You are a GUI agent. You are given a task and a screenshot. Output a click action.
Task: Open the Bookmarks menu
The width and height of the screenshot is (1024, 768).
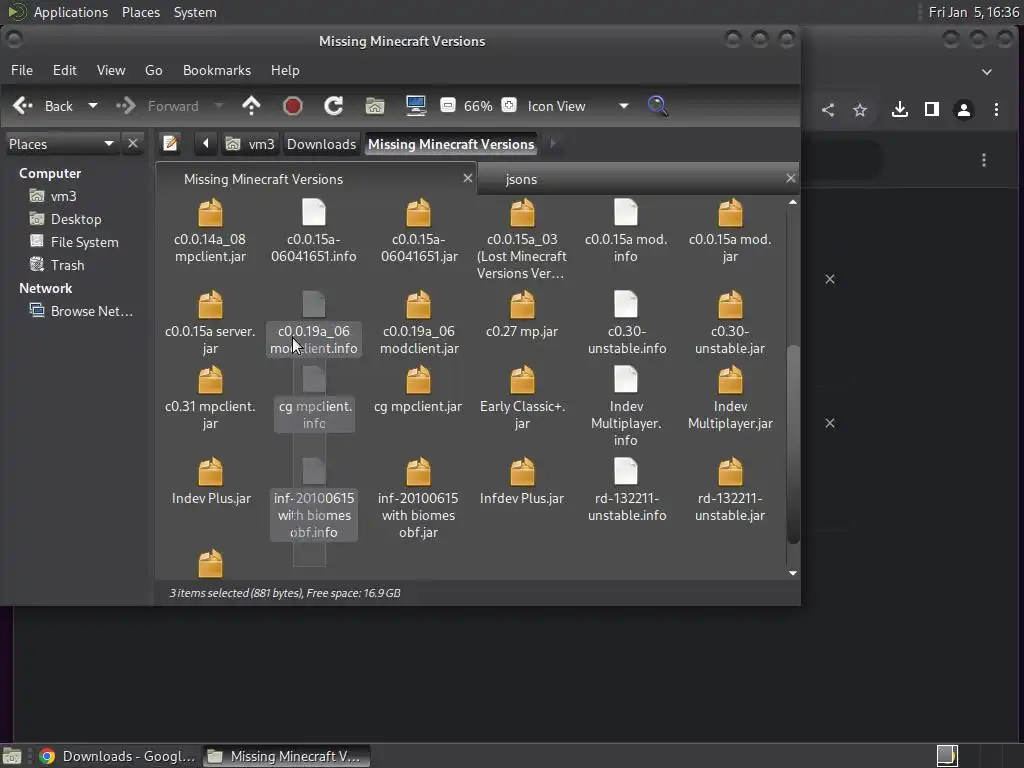pyautogui.click(x=217, y=70)
